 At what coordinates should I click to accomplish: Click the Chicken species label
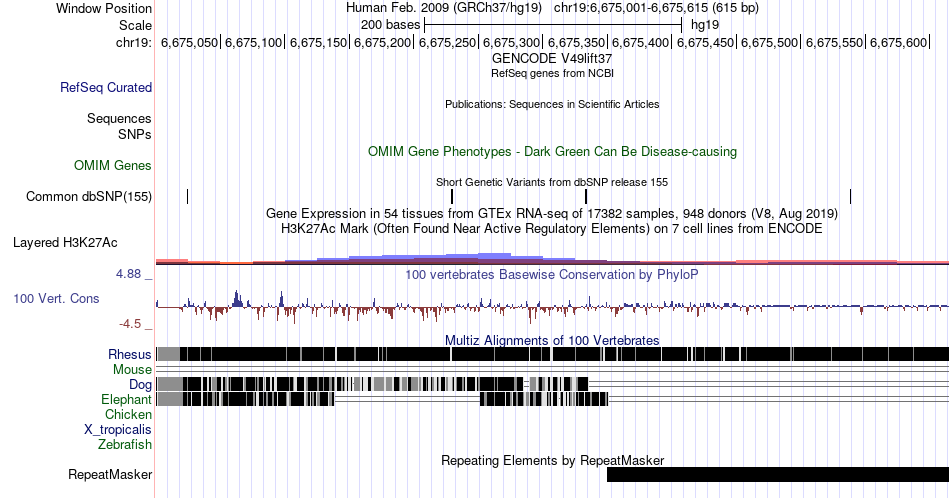(128, 414)
